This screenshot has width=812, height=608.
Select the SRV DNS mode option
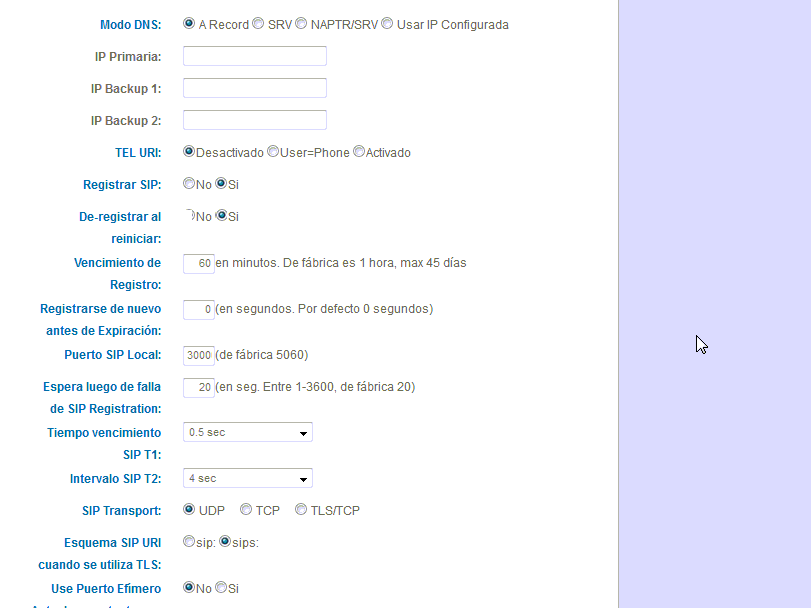pyautogui.click(x=255, y=23)
